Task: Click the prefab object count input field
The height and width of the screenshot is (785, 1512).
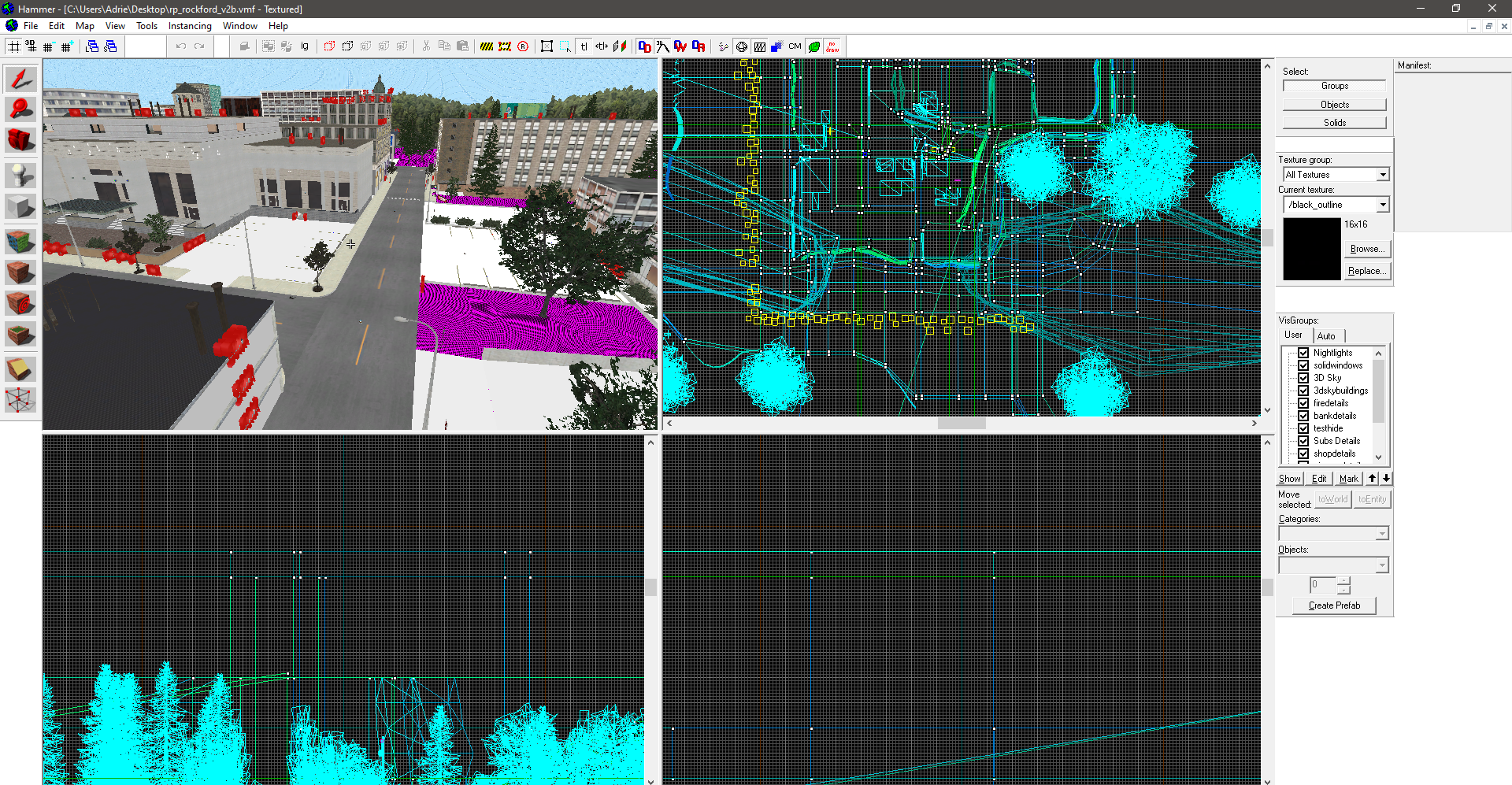Action: tap(1323, 585)
